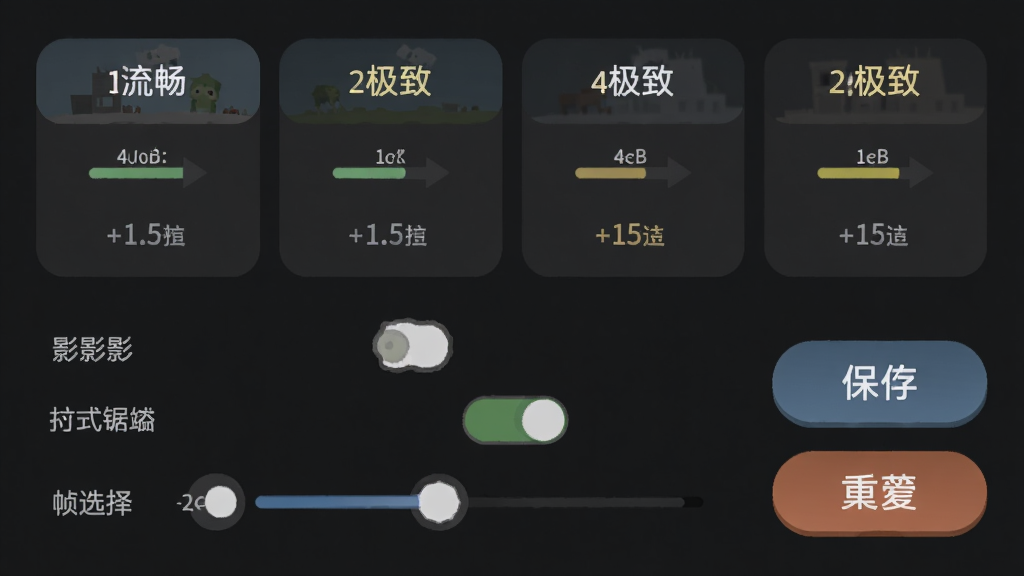
Task: Click the 帧选择 frame selection label
Action: [x=92, y=503]
